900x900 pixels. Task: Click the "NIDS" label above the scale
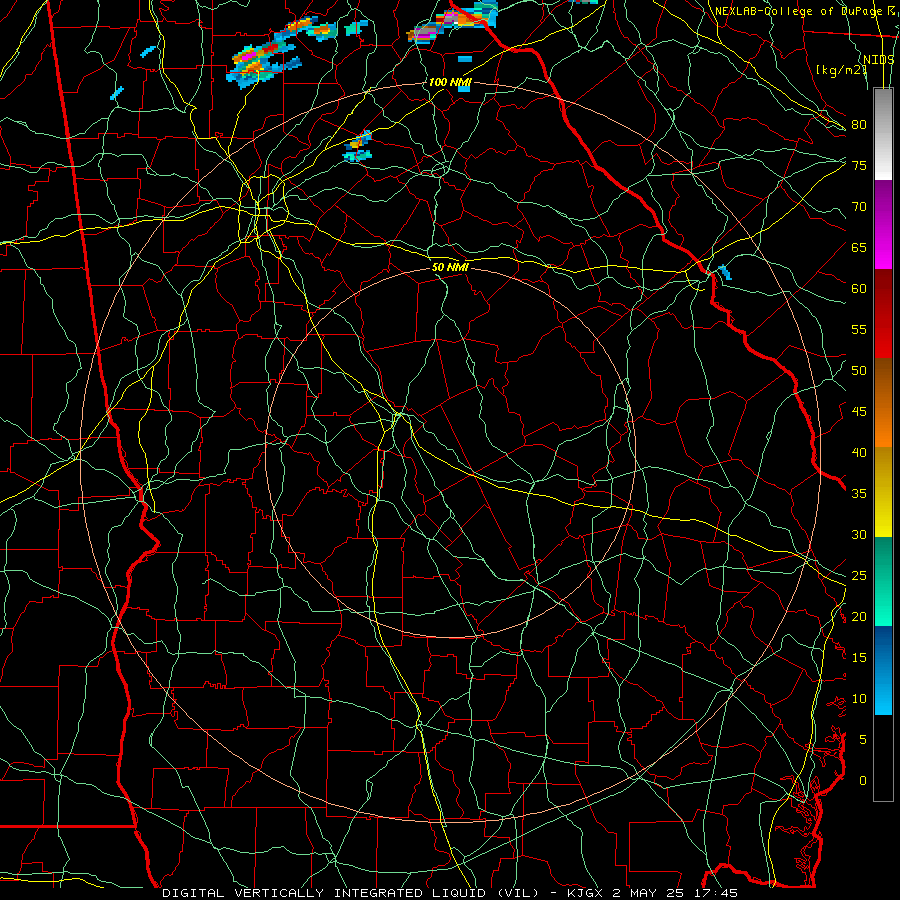(x=879, y=60)
